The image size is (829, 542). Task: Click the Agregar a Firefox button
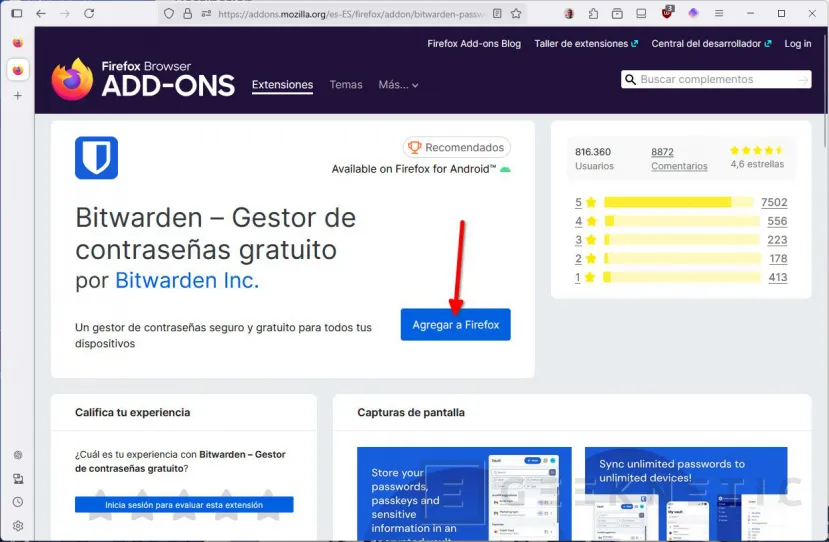point(455,324)
